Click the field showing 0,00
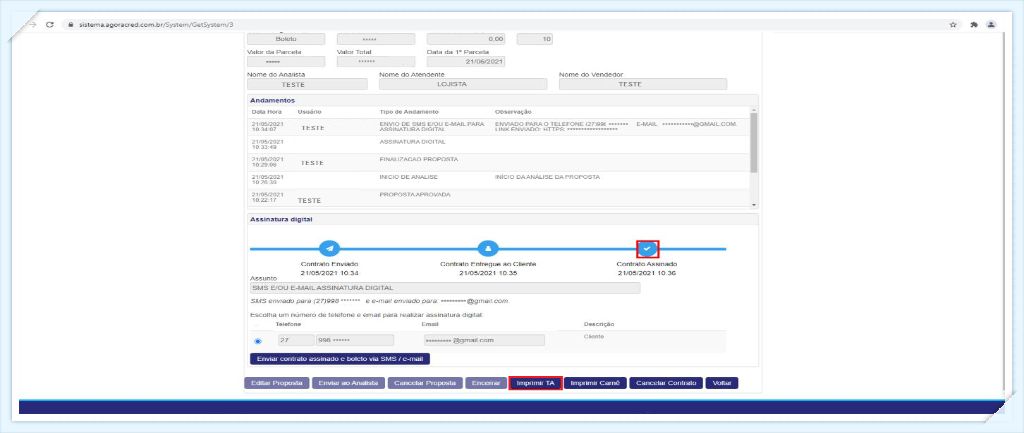Viewport: 1024px width, 433px height. tap(466, 39)
